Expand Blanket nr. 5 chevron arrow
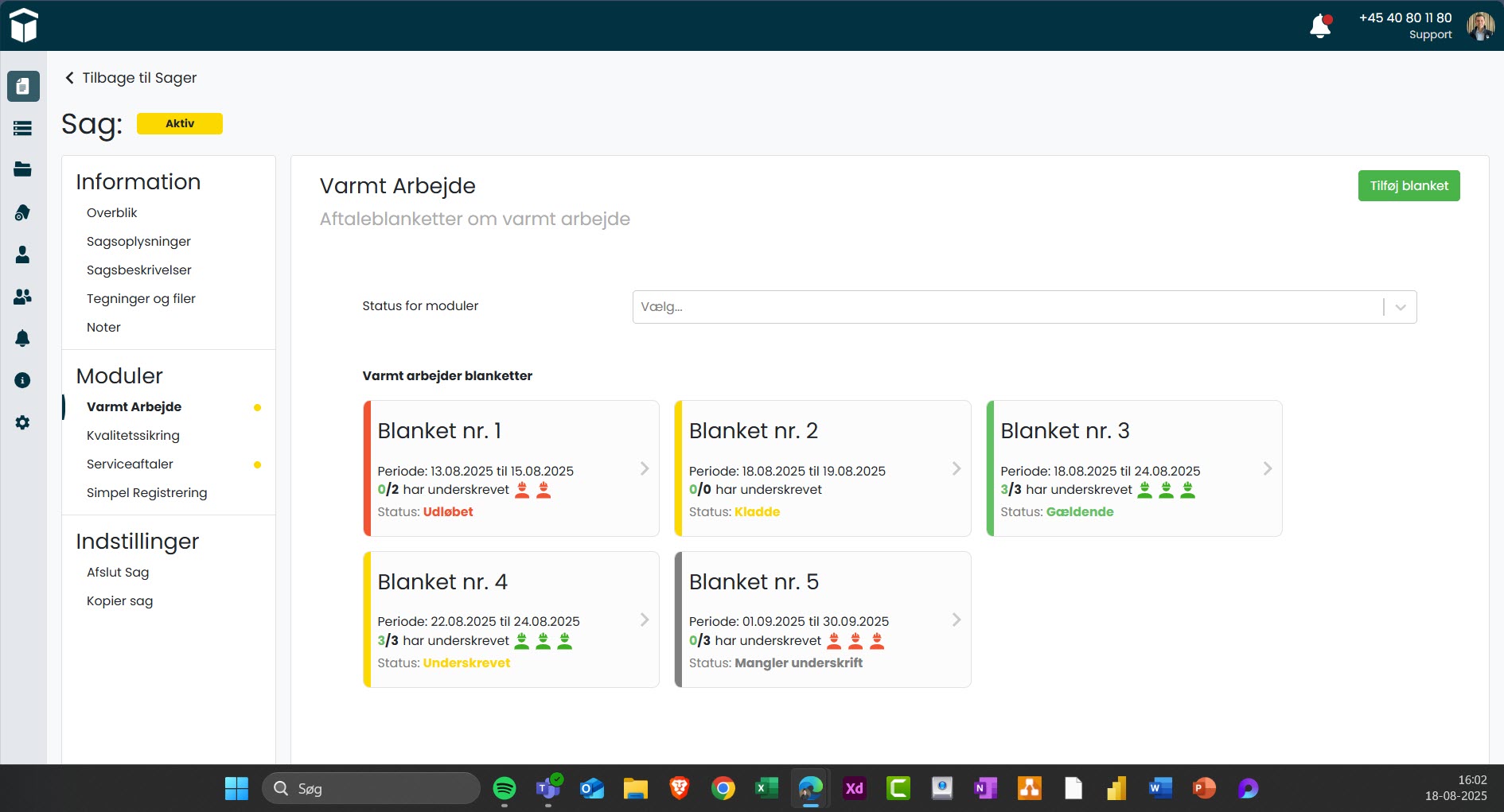Image resolution: width=1504 pixels, height=812 pixels. 957,620
